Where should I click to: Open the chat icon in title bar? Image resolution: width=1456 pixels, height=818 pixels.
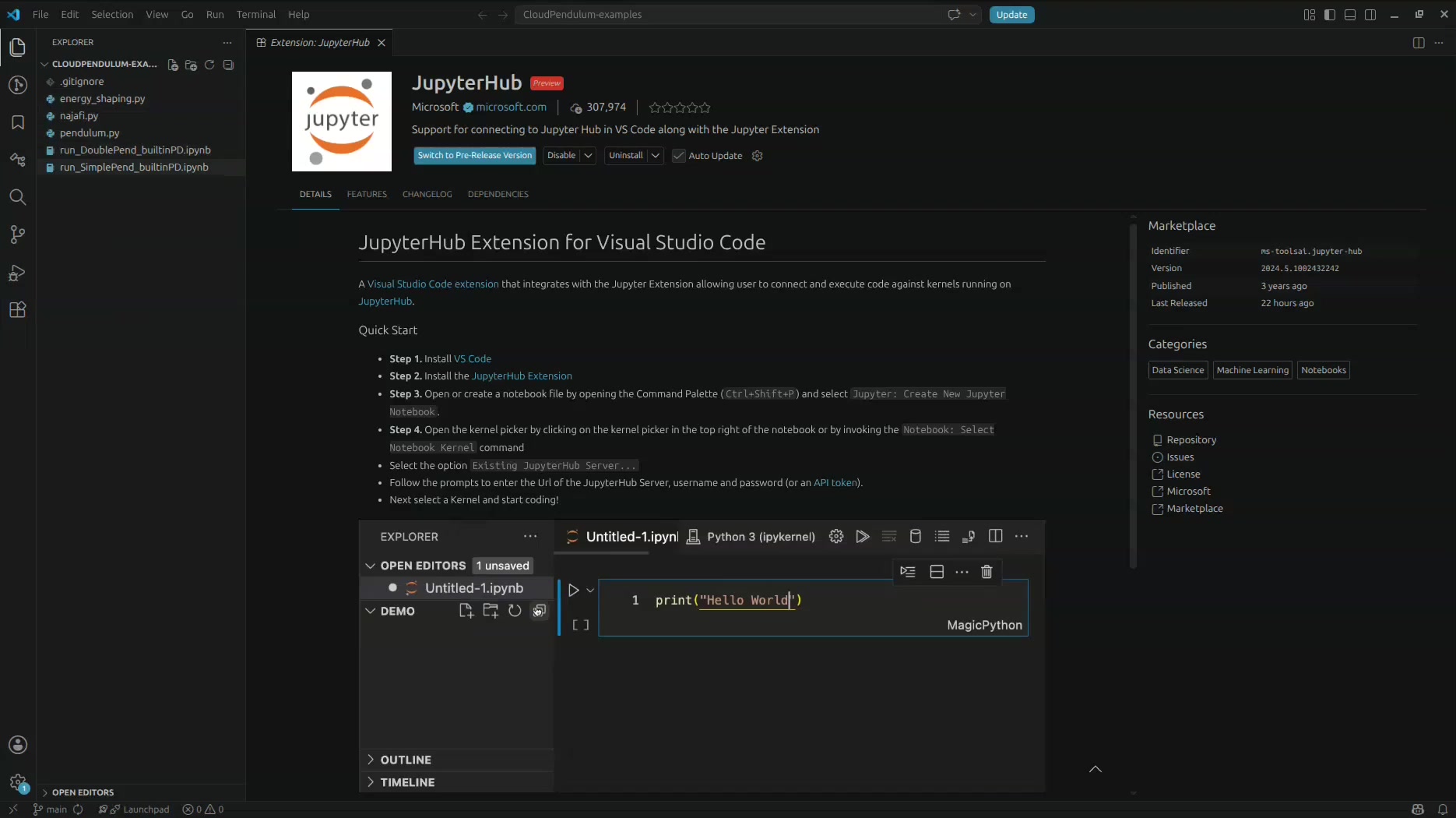[x=954, y=15]
